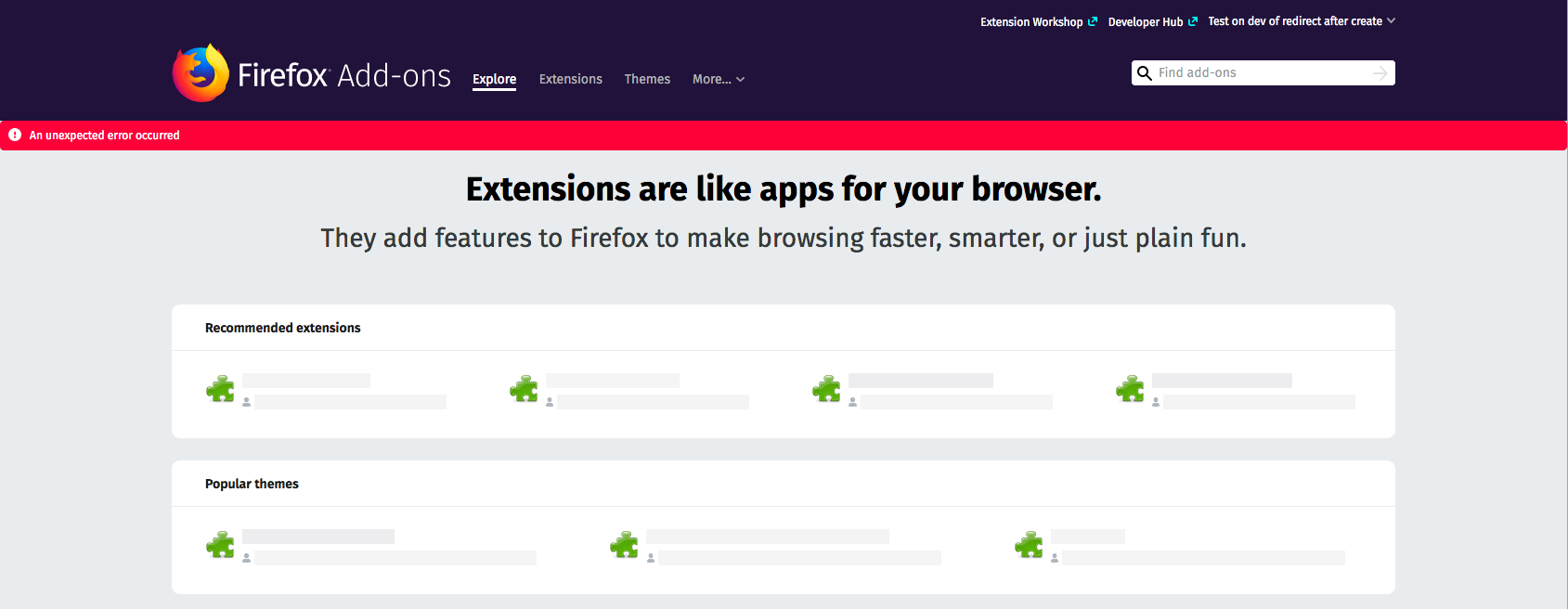Open third popular theme puzzle icon
Screen dimensions: 1568x609
tap(1029, 544)
